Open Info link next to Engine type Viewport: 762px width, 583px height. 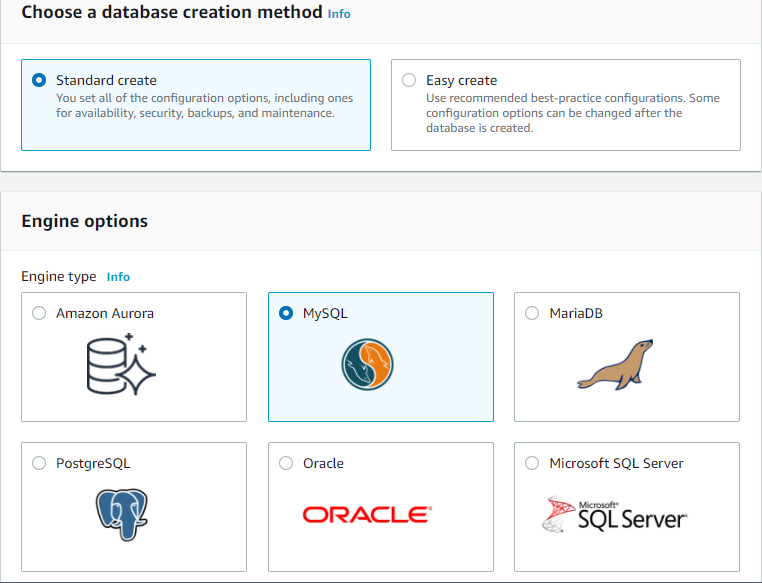(118, 277)
